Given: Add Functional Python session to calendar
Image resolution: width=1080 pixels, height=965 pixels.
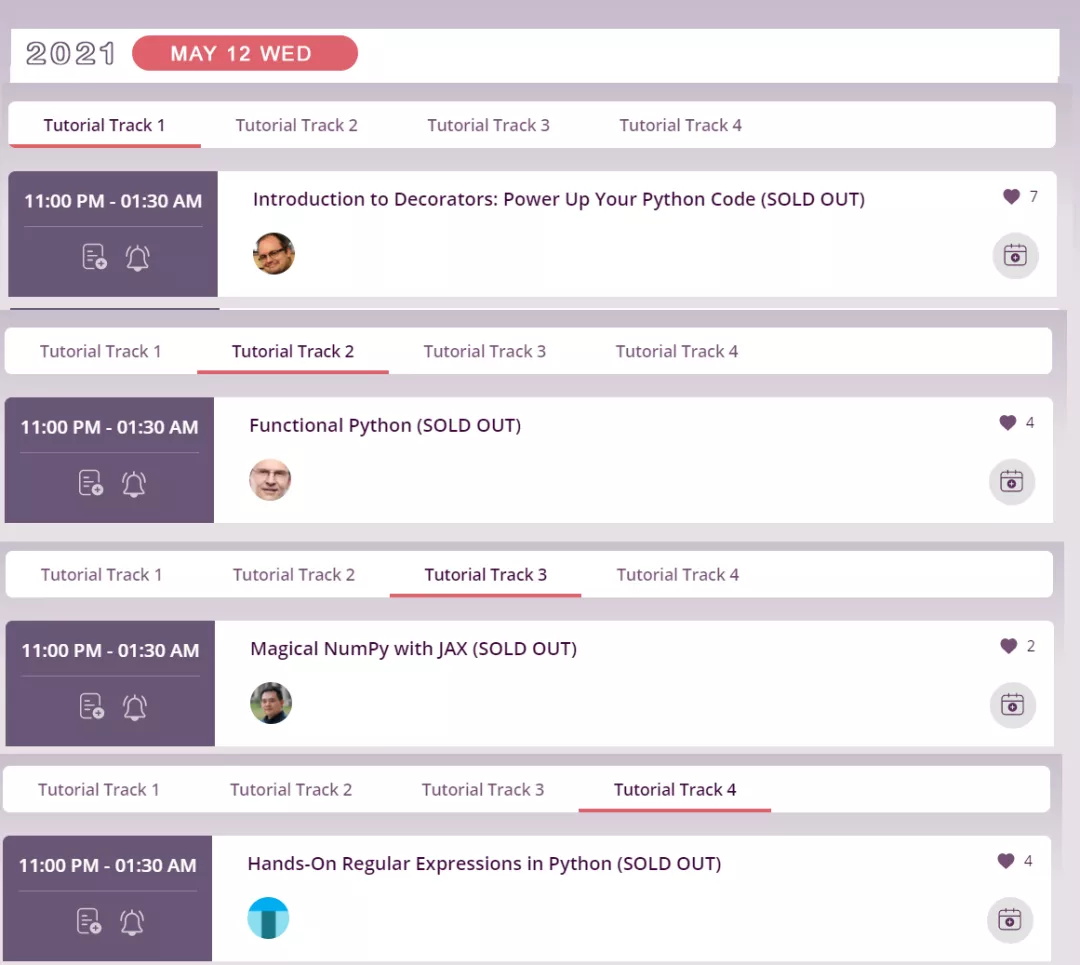Looking at the screenshot, I should (1011, 482).
